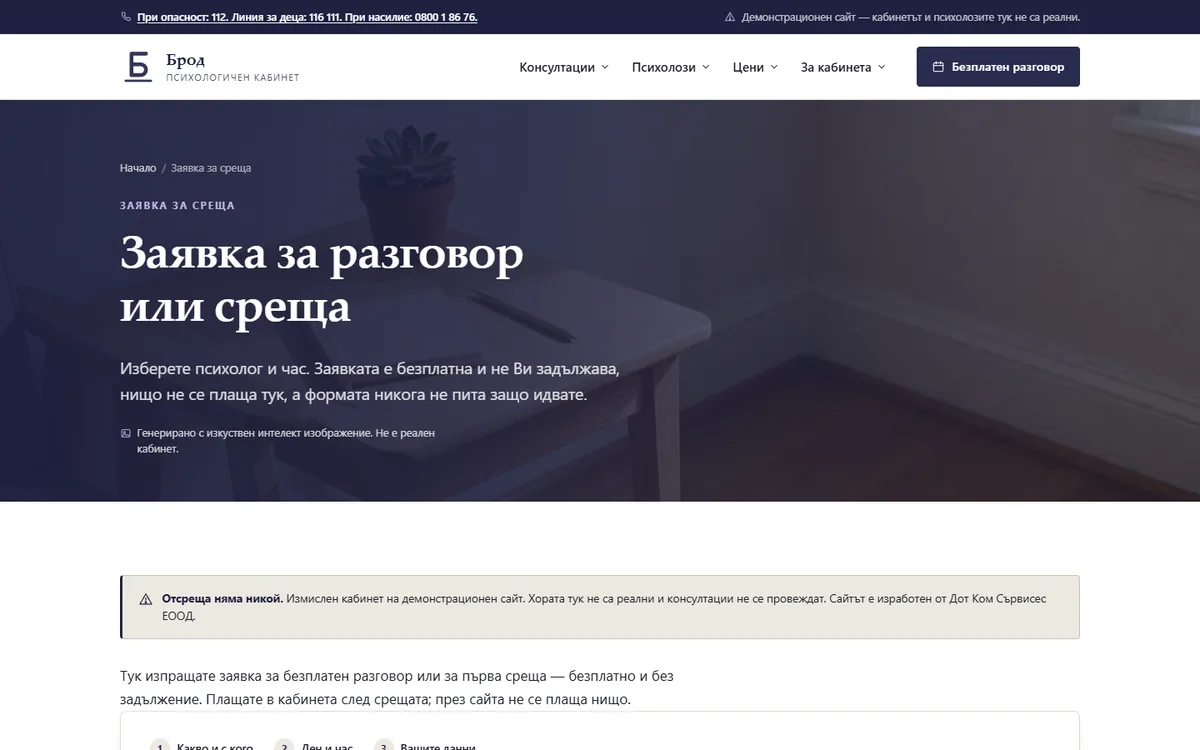Screen dimensions: 1200x750
Task: Click the Брод психологичен кабинет brand name
Action: pos(232,67)
